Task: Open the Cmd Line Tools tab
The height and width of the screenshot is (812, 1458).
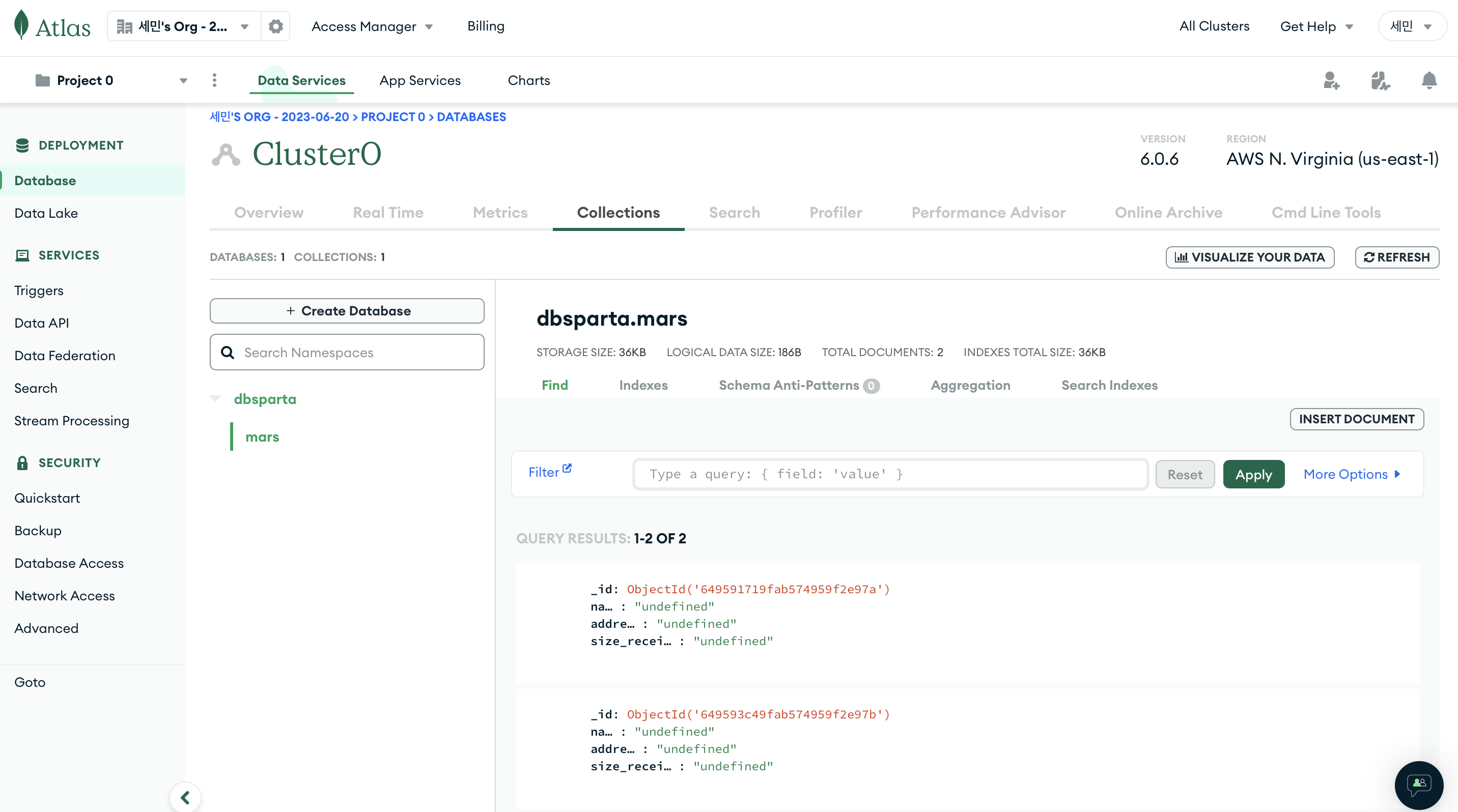Action: click(1326, 213)
